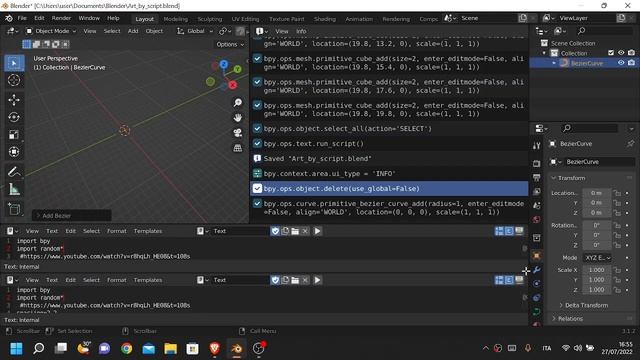Toggle checkbox on object.delete report
The image size is (640, 360).
coord(257,189)
